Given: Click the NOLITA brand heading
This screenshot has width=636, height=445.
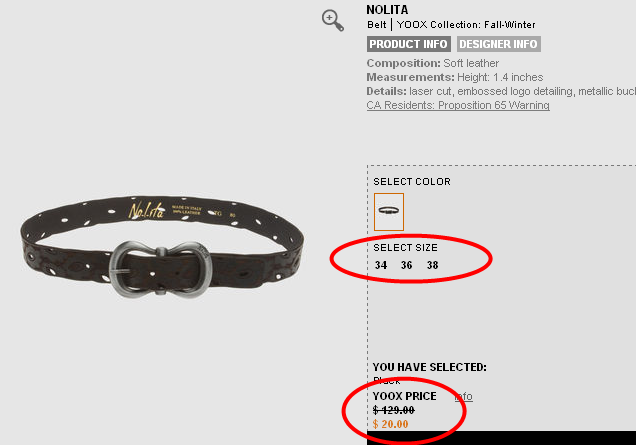Looking at the screenshot, I should (387, 10).
